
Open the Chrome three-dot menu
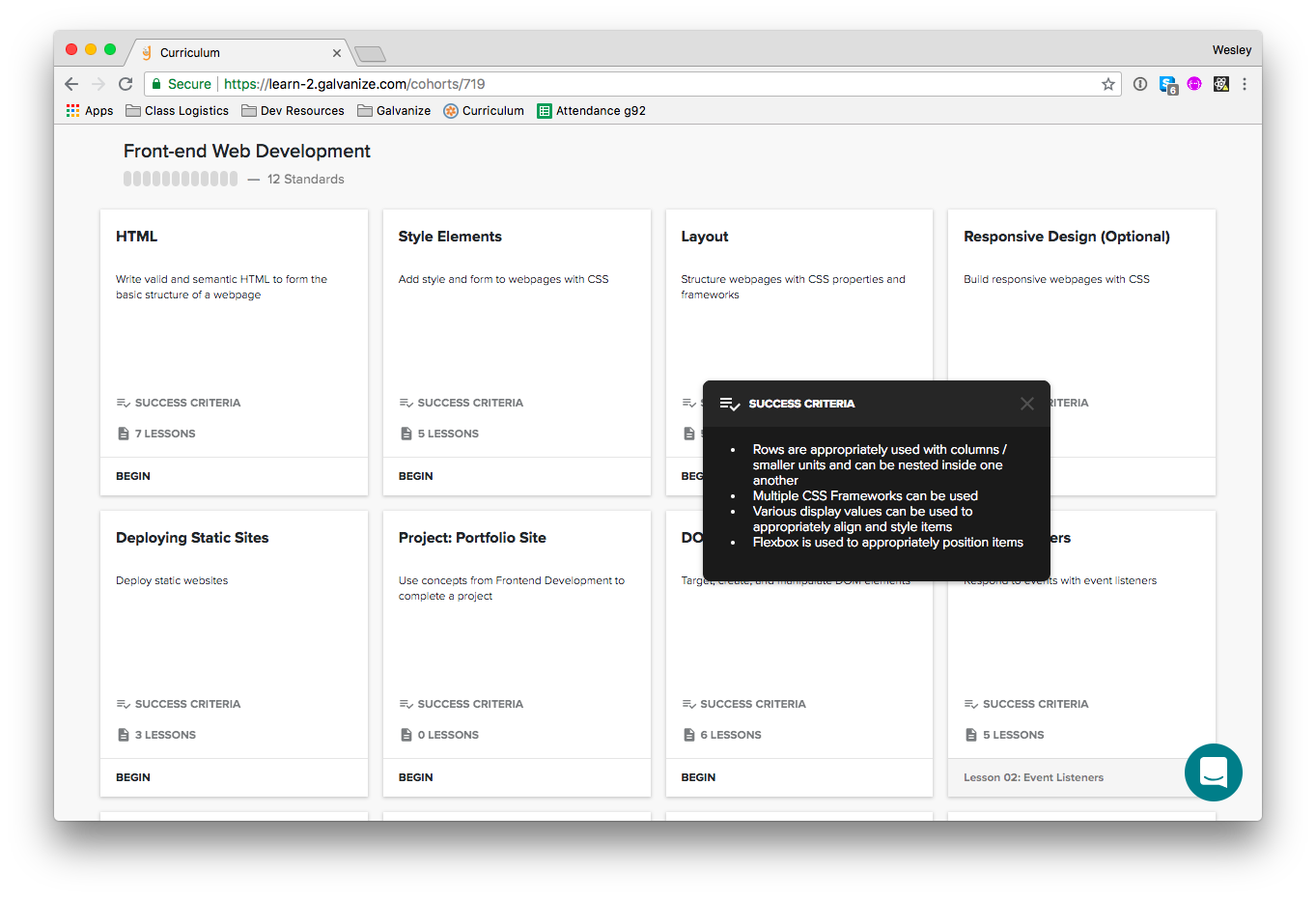click(x=1245, y=84)
